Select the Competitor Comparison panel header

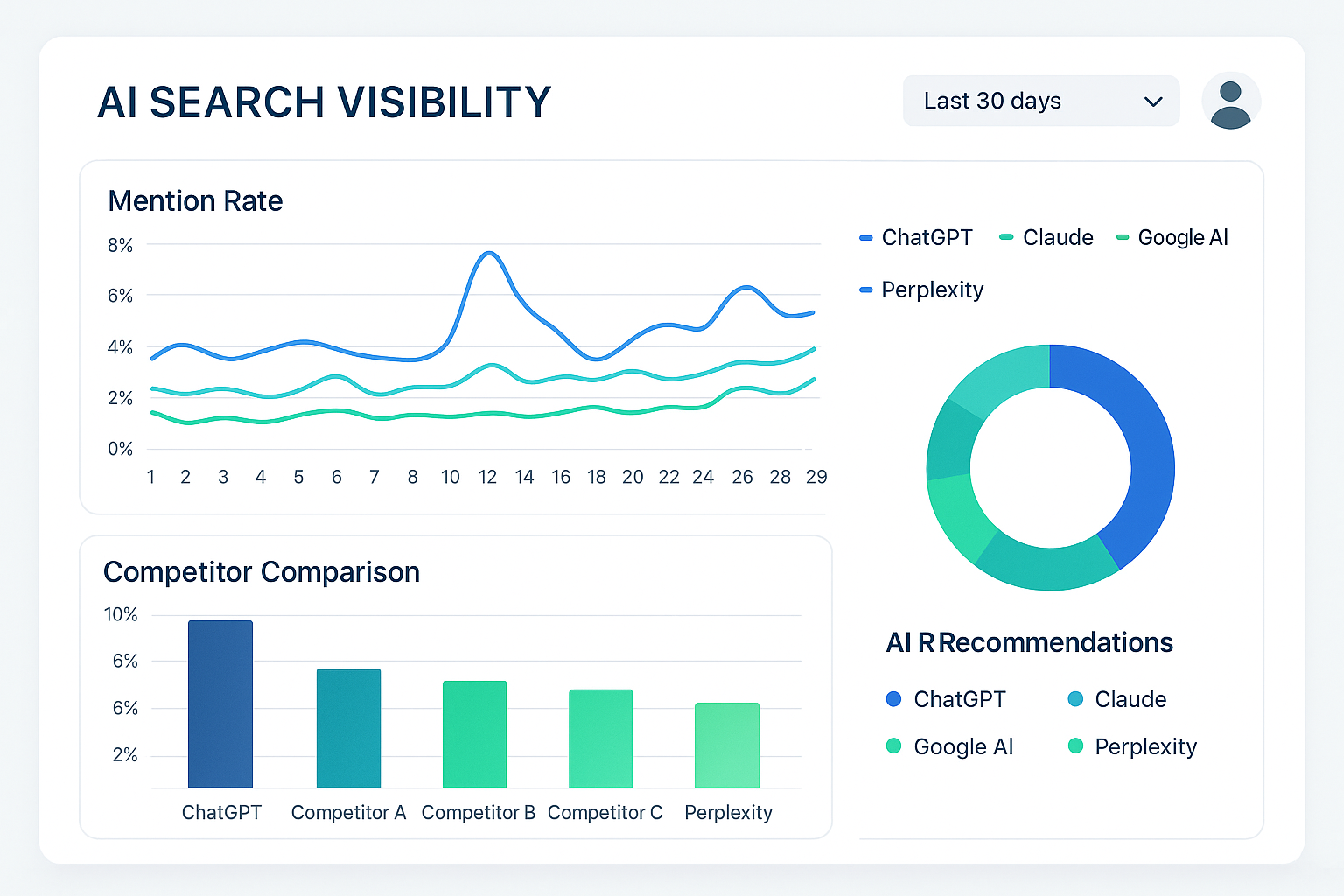(x=262, y=572)
